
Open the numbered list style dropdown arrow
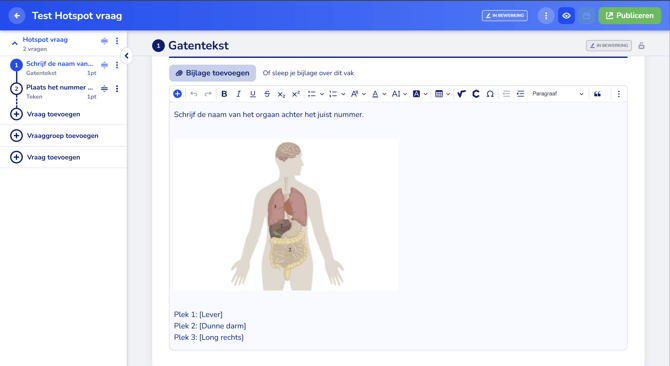(343, 94)
